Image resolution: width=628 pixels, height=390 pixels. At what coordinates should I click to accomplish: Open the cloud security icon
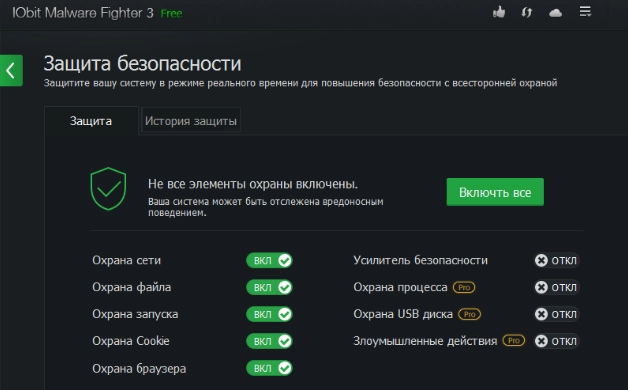point(555,13)
